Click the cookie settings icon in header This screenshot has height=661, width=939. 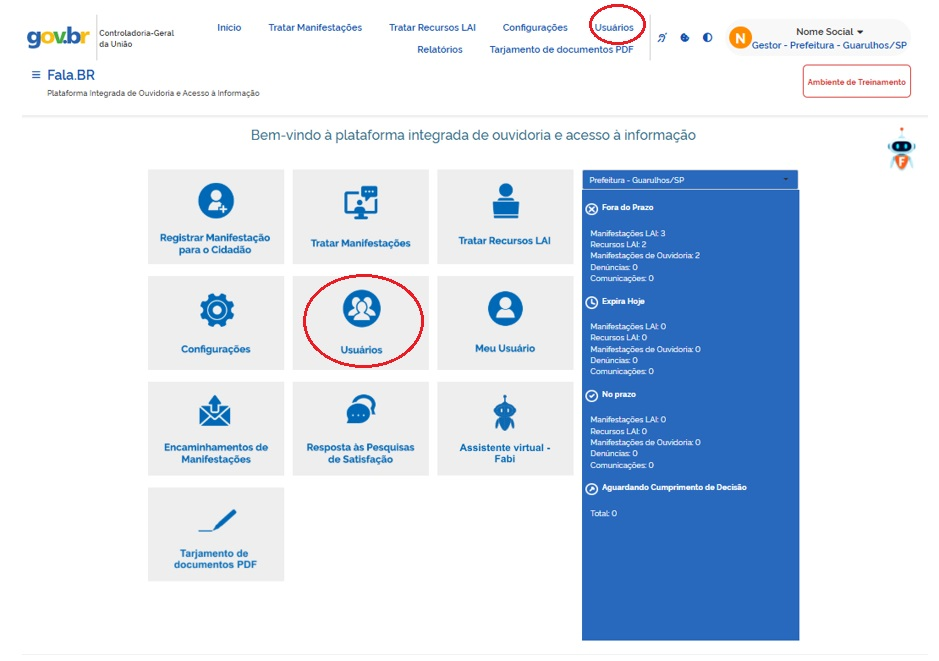(685, 38)
